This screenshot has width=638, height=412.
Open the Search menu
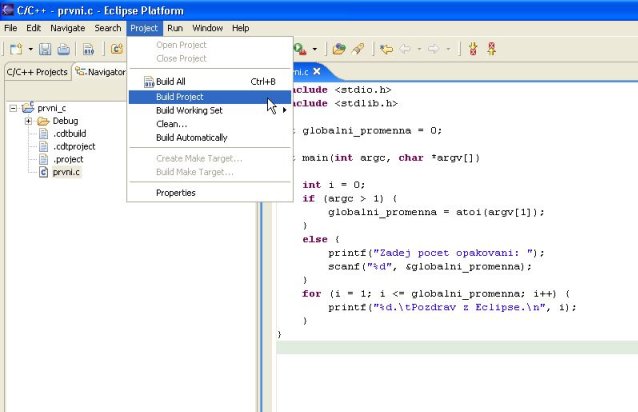point(108,28)
